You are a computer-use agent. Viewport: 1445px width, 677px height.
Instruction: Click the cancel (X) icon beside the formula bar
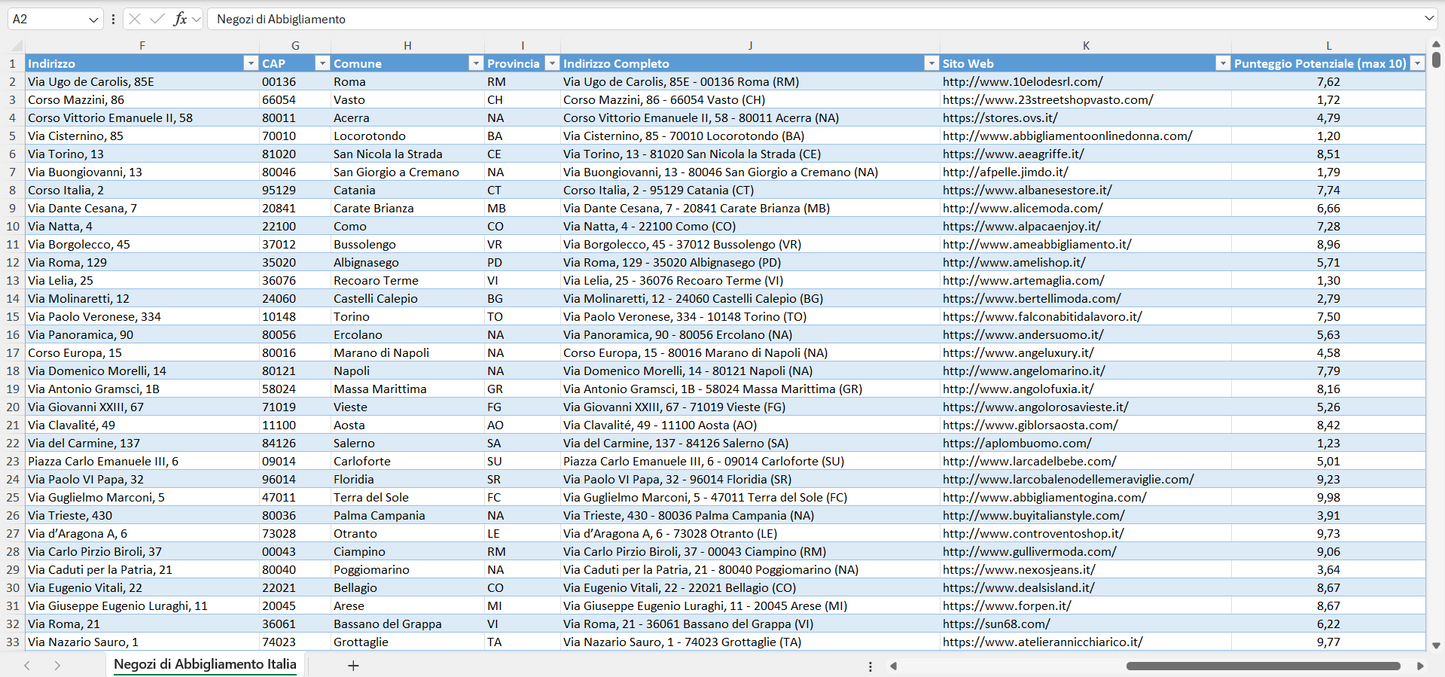134,18
